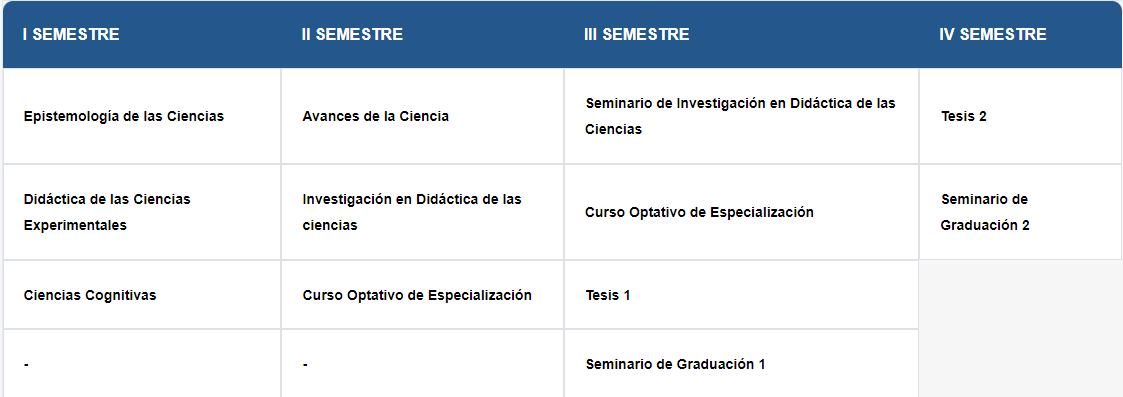Open Seminario de Graduación 1 cell
1123x397 pixels.
point(675,364)
